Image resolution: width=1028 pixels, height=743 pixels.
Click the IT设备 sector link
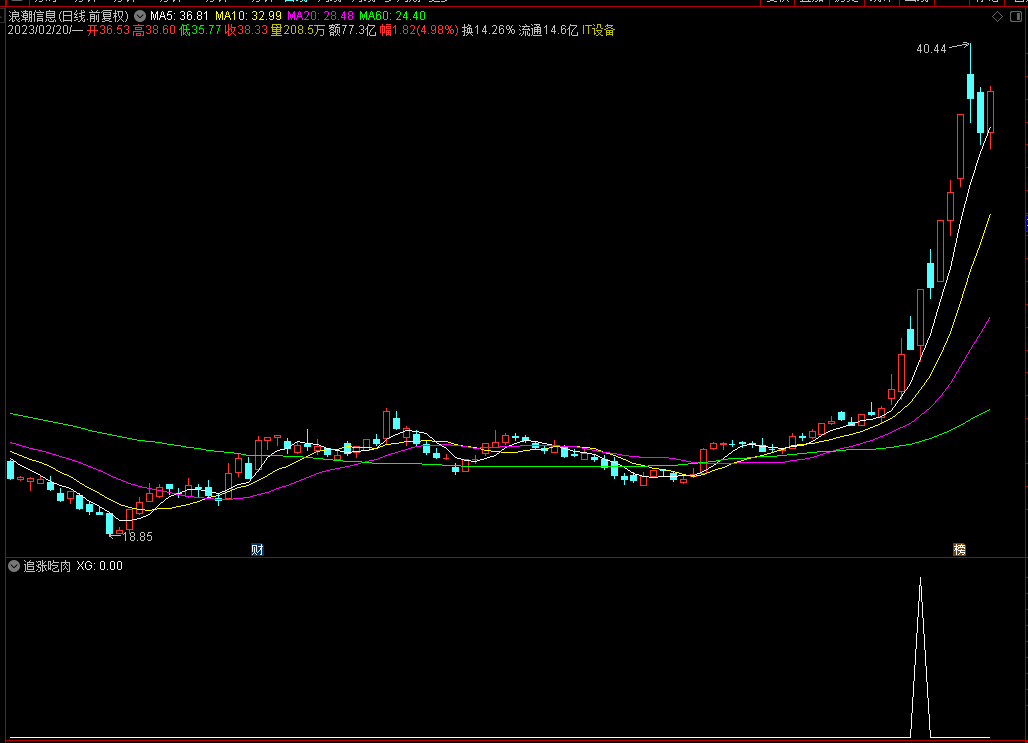click(599, 30)
